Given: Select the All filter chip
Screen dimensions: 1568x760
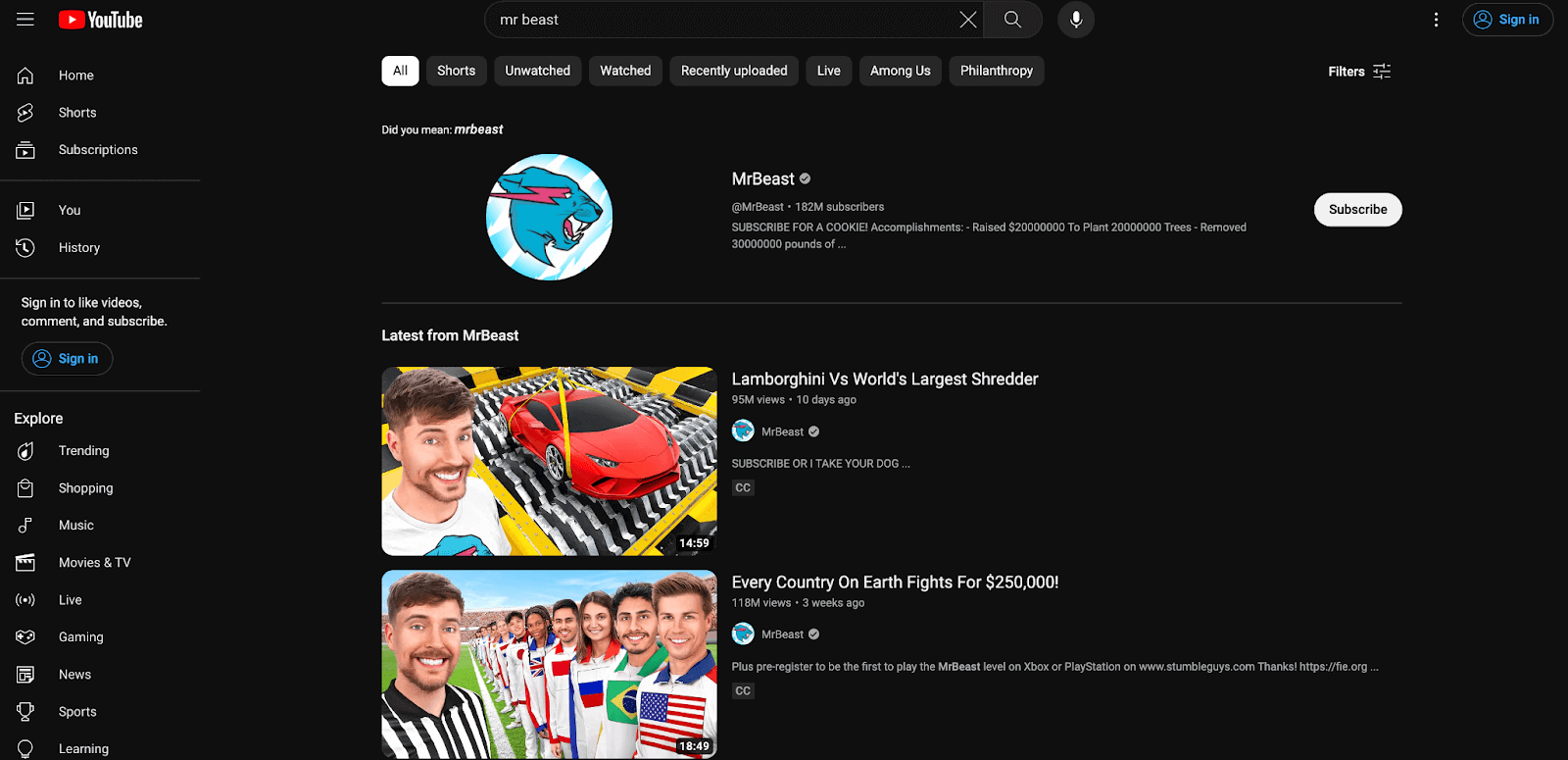Looking at the screenshot, I should tap(400, 71).
